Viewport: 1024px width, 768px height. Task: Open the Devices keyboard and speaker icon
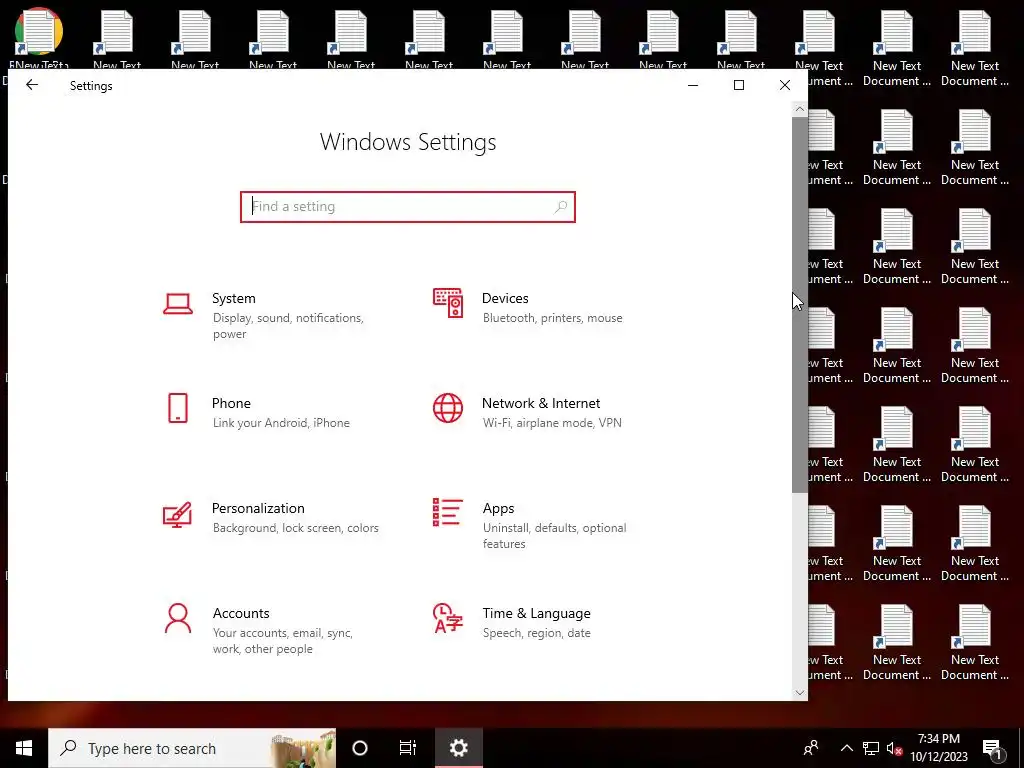tap(448, 303)
